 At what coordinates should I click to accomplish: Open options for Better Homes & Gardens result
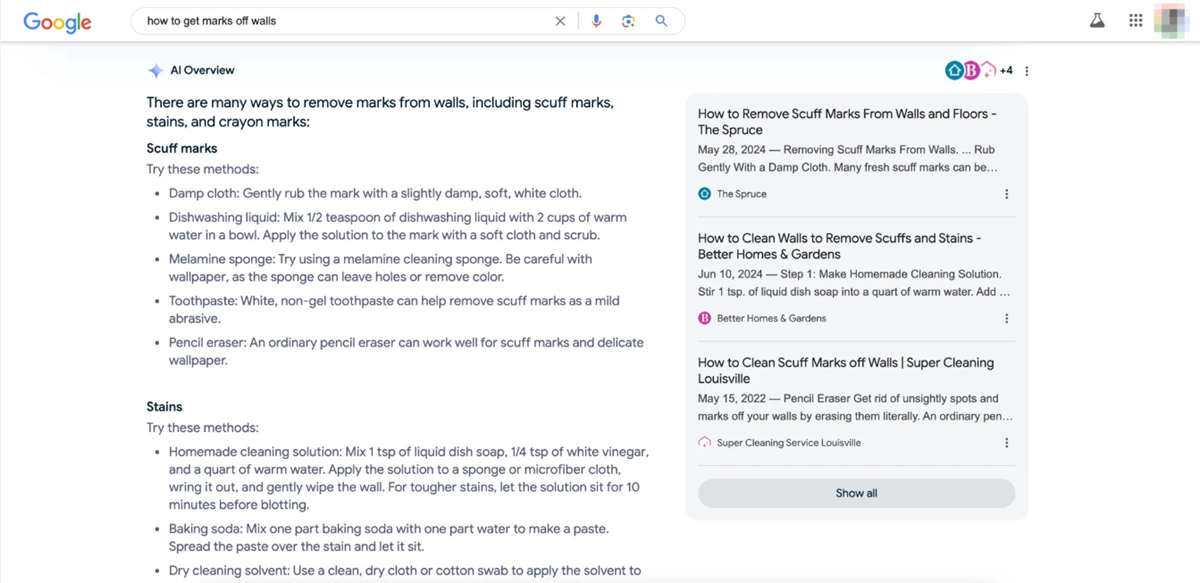(1006, 318)
